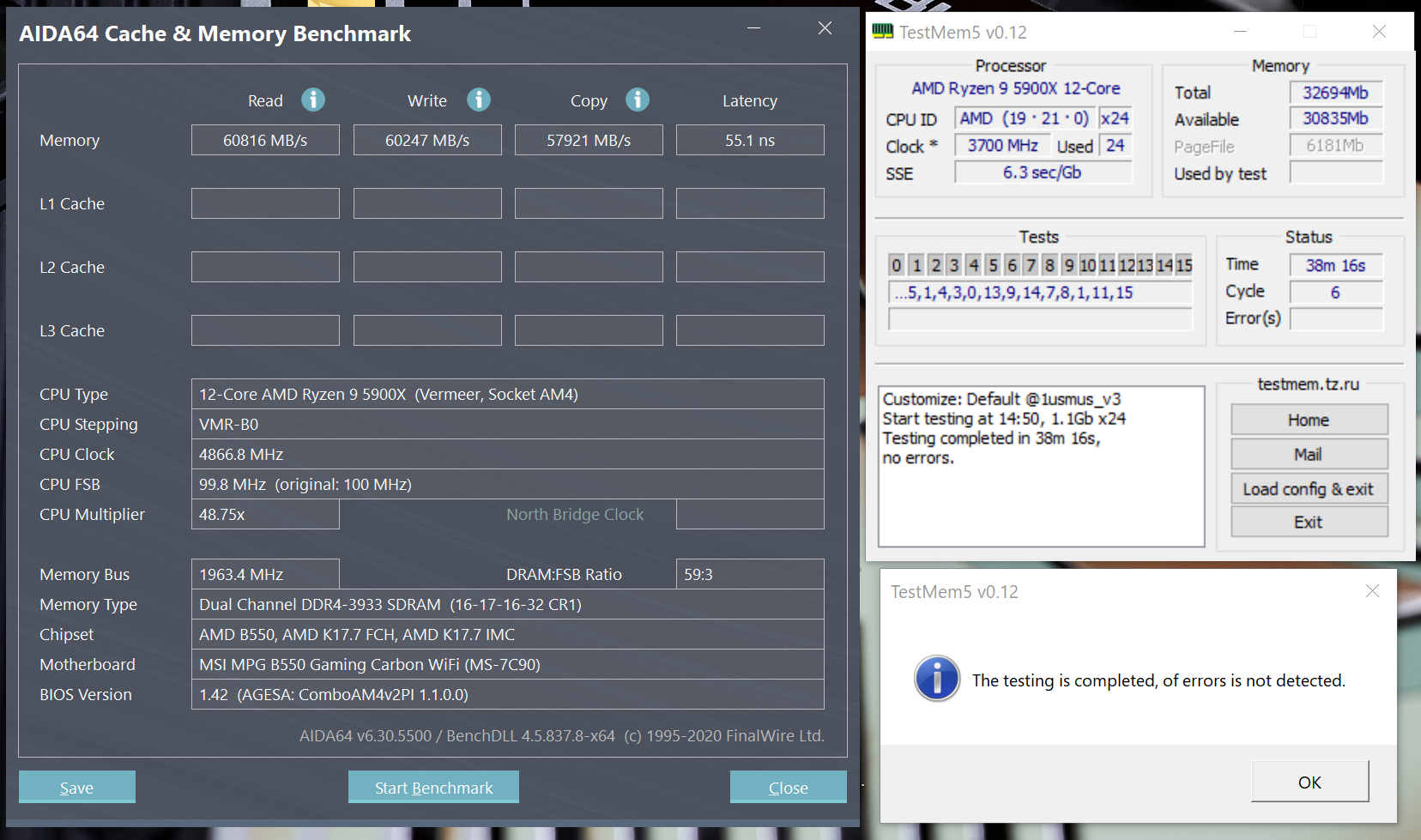Open the Read info icon in AIDA64
This screenshot has height=840, width=1421.
[313, 100]
